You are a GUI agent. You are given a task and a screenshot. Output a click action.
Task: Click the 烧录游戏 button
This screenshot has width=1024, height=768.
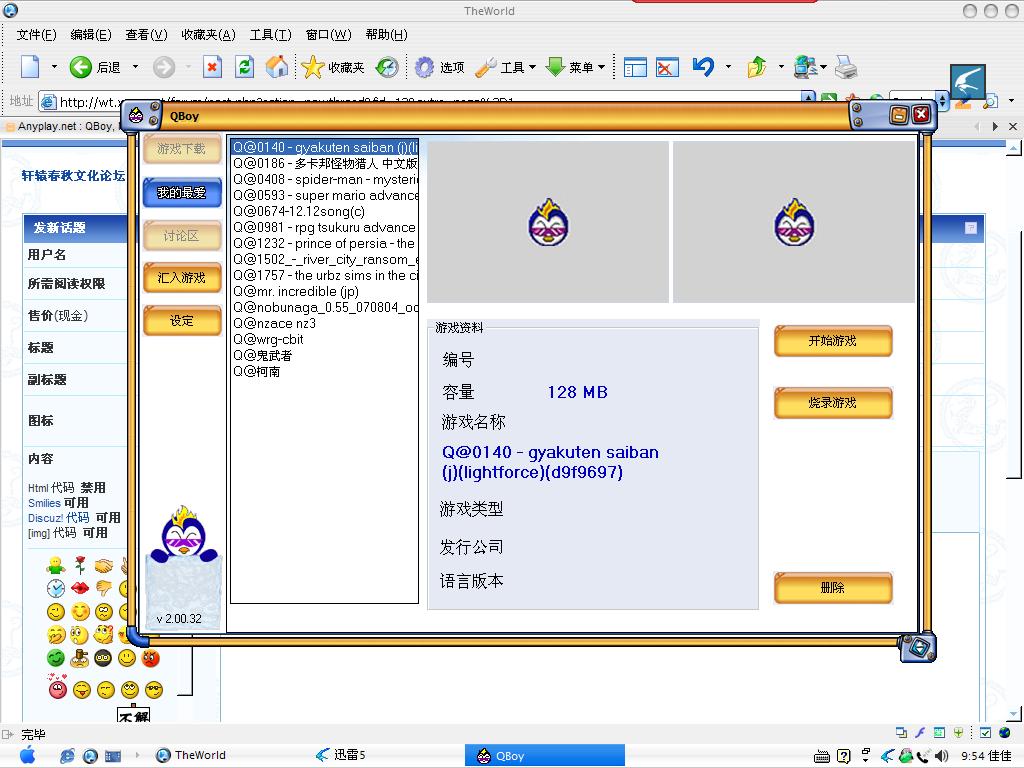832,403
